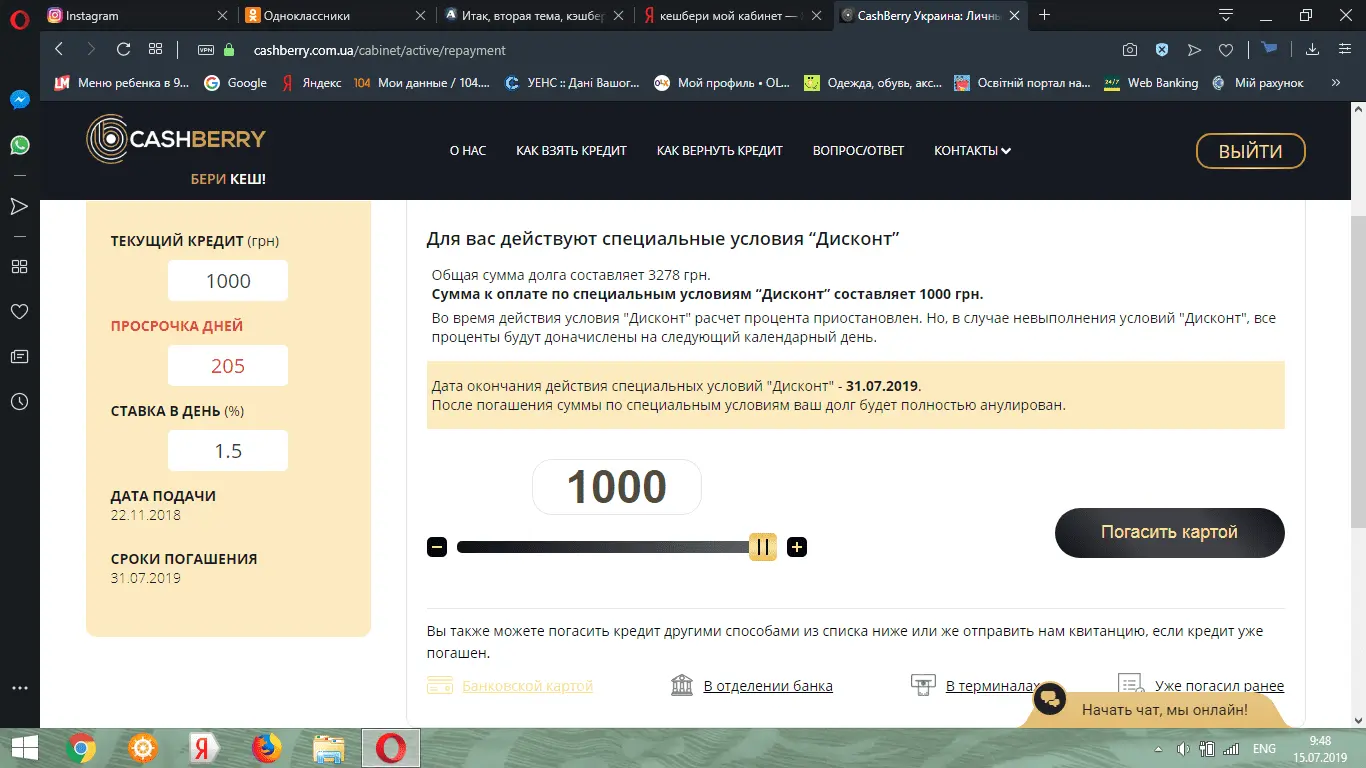
Task: Expand the КОНТАКТЫ dropdown menu
Action: 972,151
